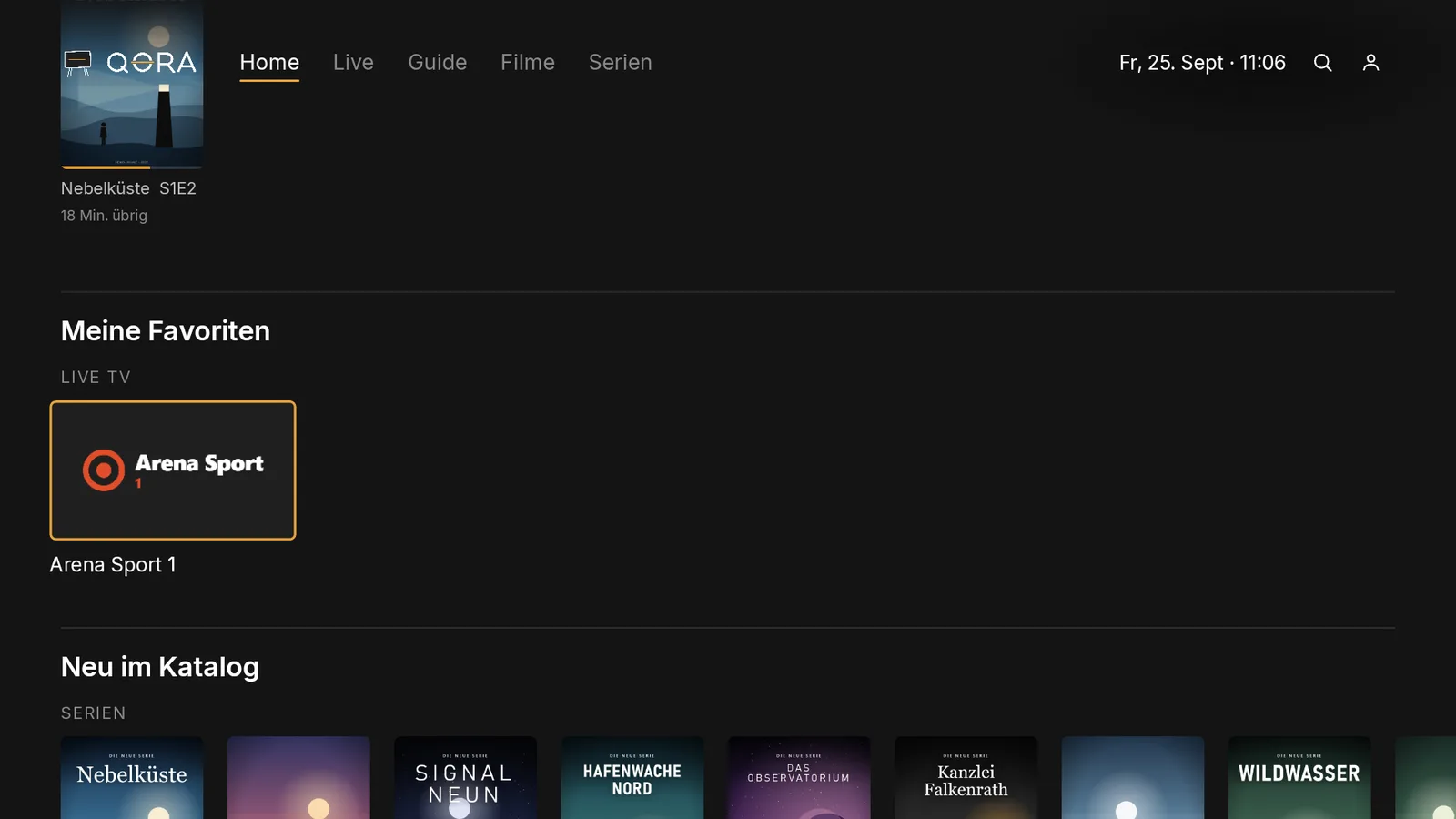Open the Wildwasser series poster
This screenshot has width=1456, height=819.
click(1299, 778)
